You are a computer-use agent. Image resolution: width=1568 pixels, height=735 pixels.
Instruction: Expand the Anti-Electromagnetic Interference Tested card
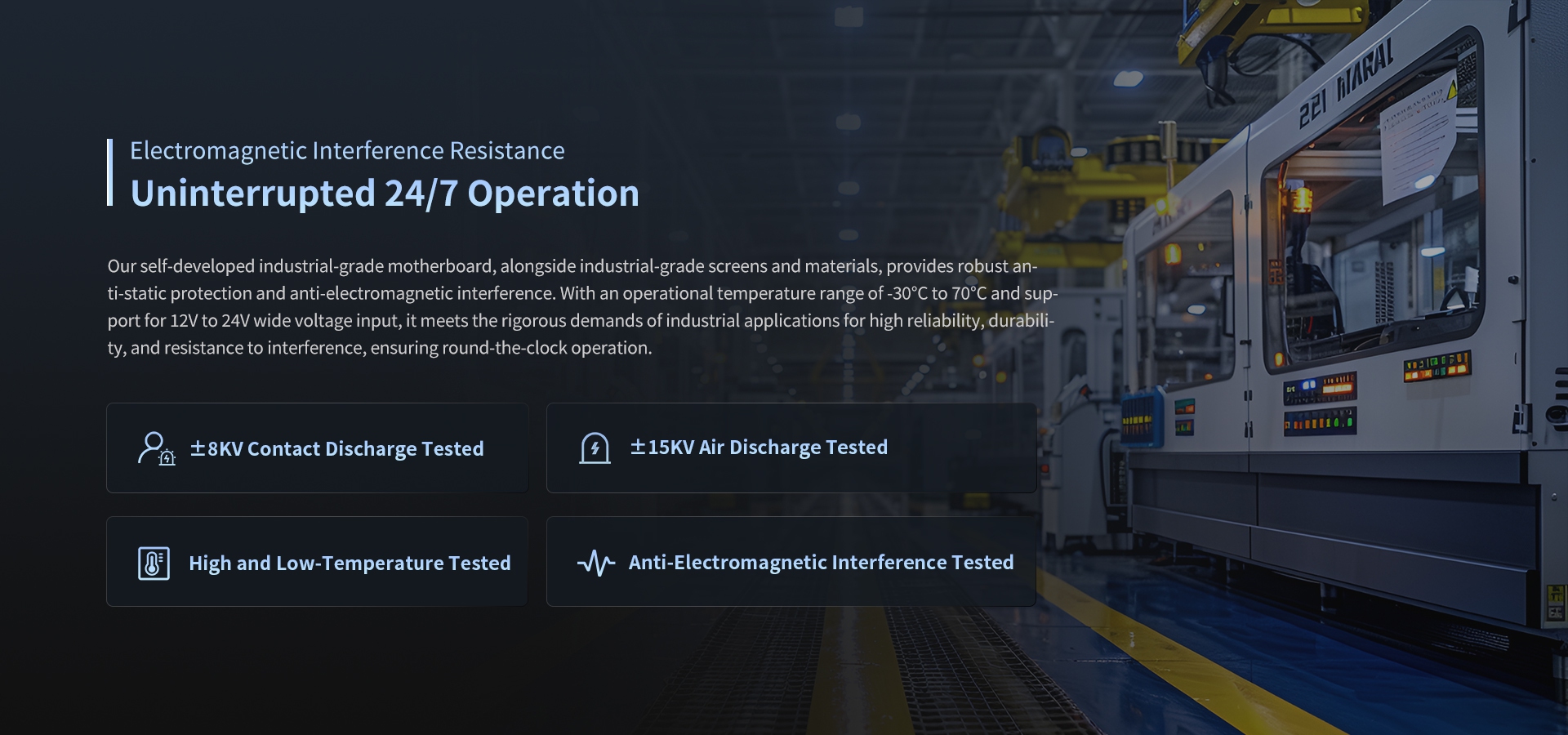coord(791,561)
